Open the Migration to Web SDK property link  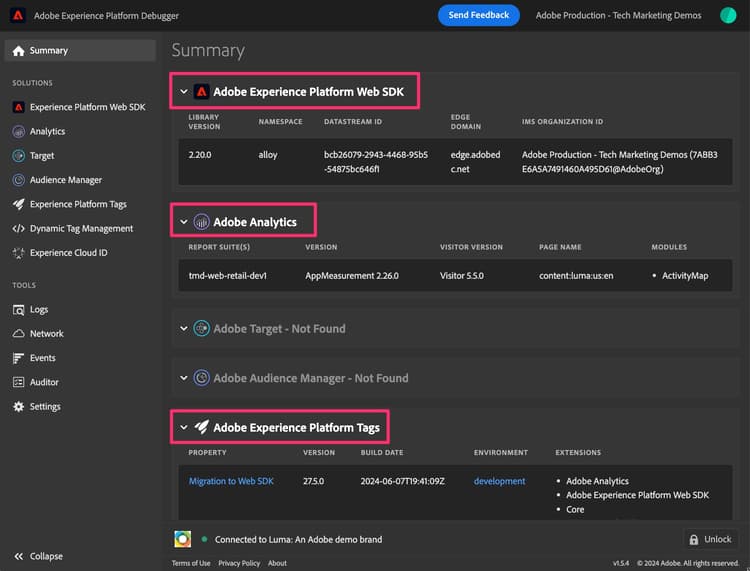231,481
